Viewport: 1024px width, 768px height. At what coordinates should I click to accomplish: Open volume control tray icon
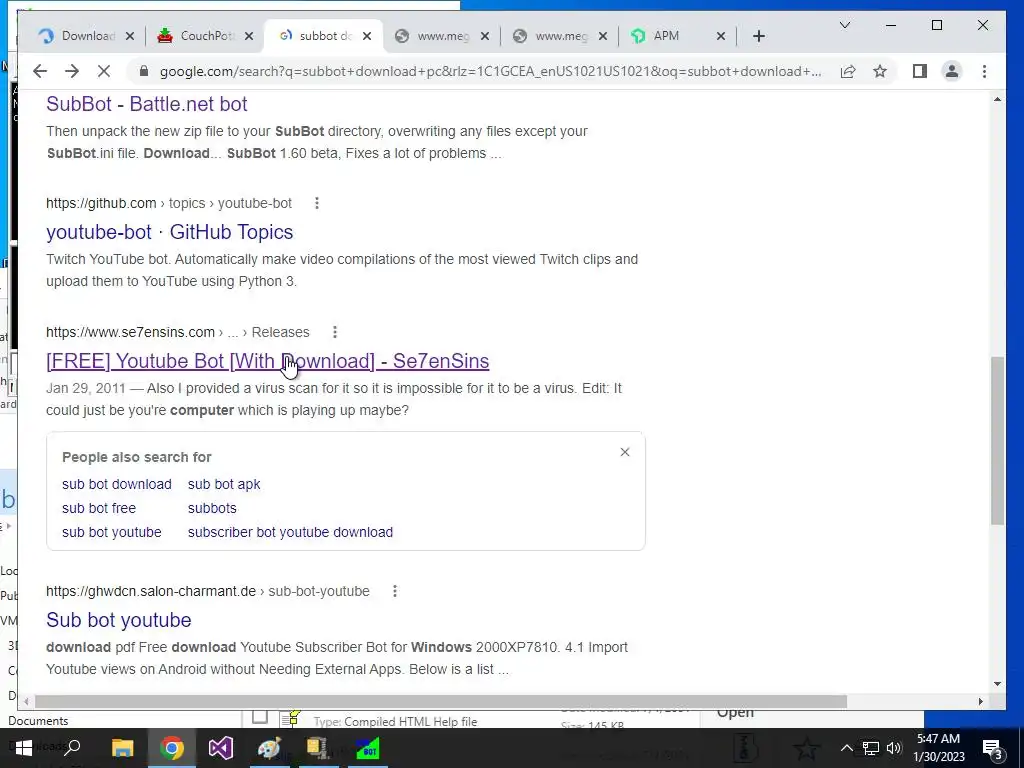pyautogui.click(x=894, y=748)
